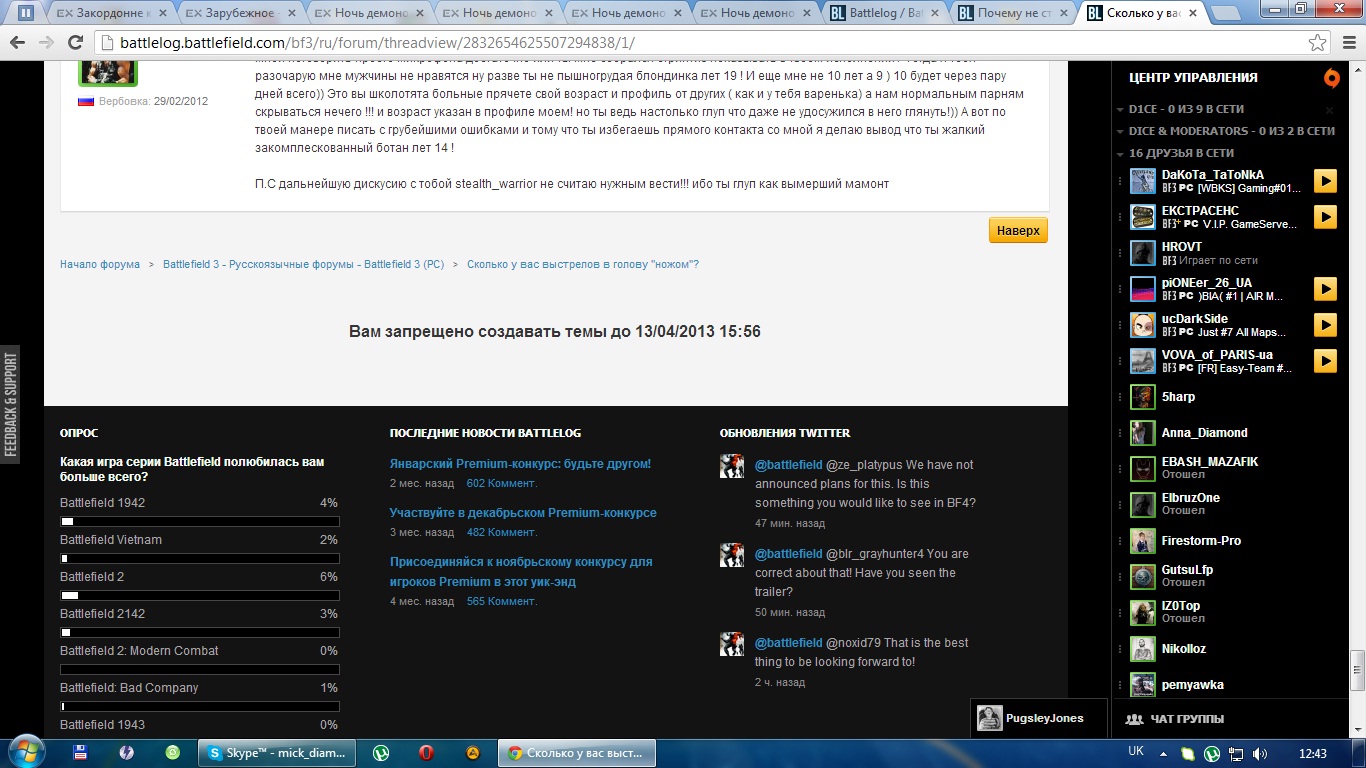The width and height of the screenshot is (1366, 768).
Task: Switch to the 'Закордонне' browser tab
Action: [105, 13]
